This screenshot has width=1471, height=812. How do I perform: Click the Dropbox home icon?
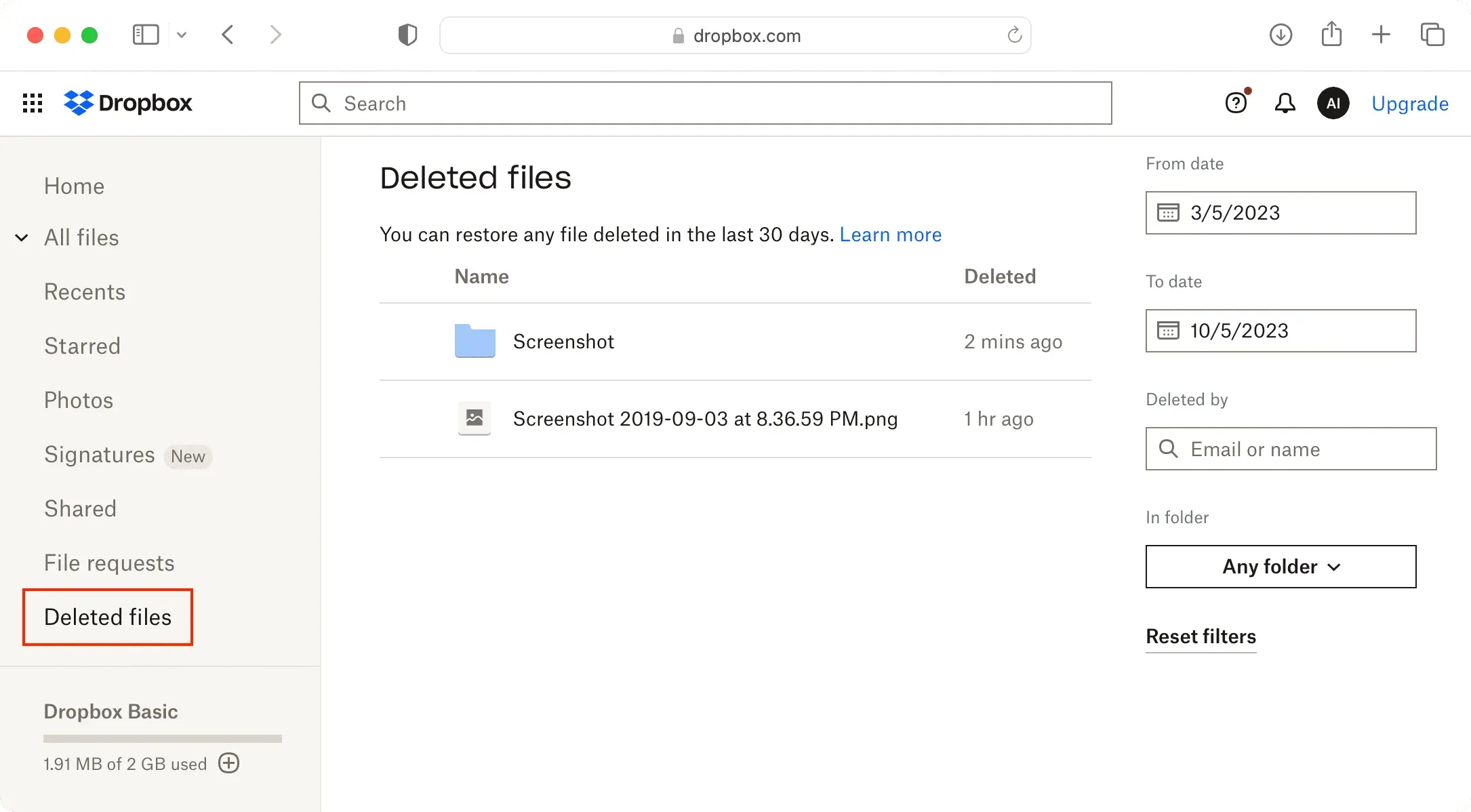point(127,103)
